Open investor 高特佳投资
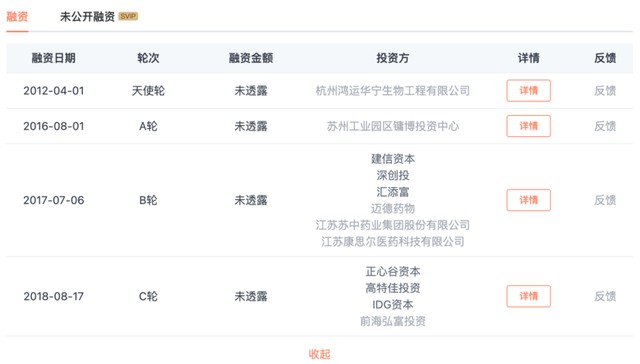The height and width of the screenshot is (364, 640). tap(393, 288)
